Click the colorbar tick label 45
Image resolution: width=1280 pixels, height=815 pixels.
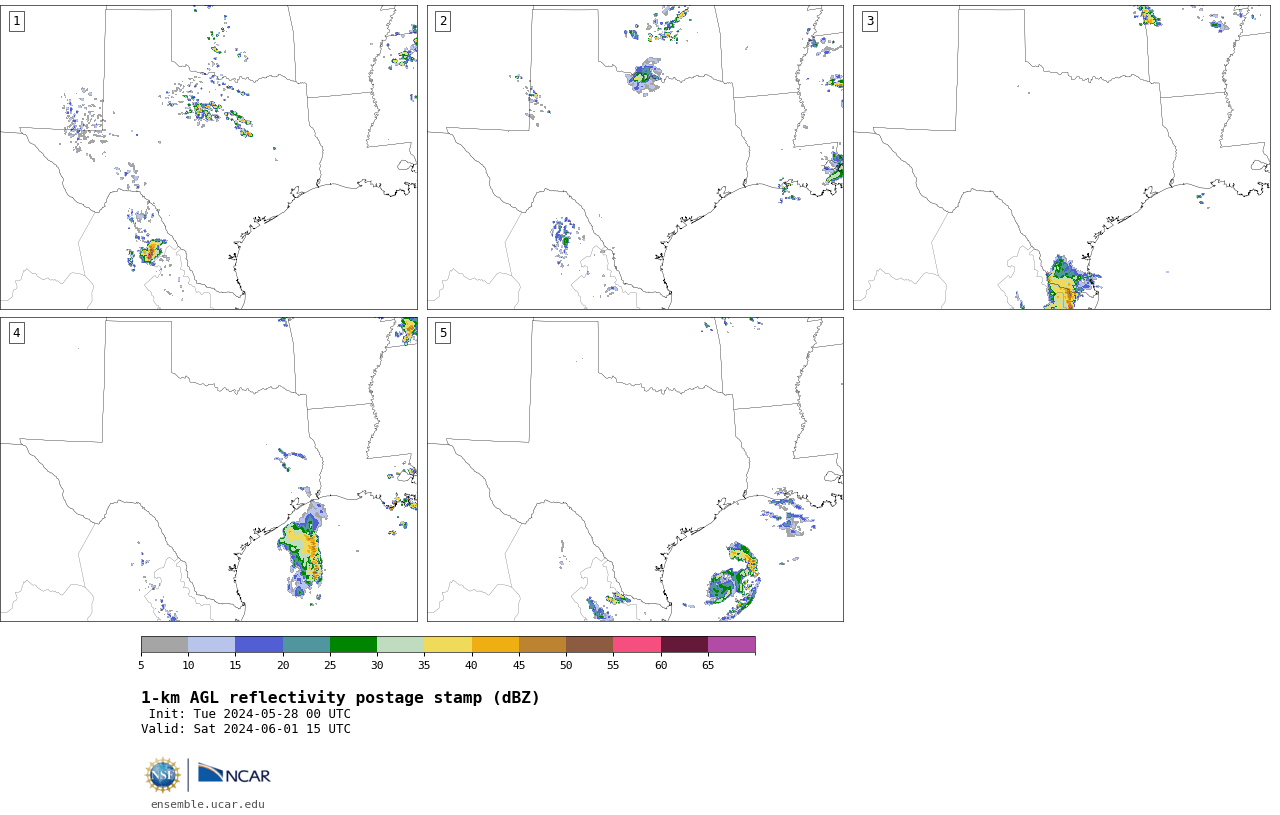519,665
